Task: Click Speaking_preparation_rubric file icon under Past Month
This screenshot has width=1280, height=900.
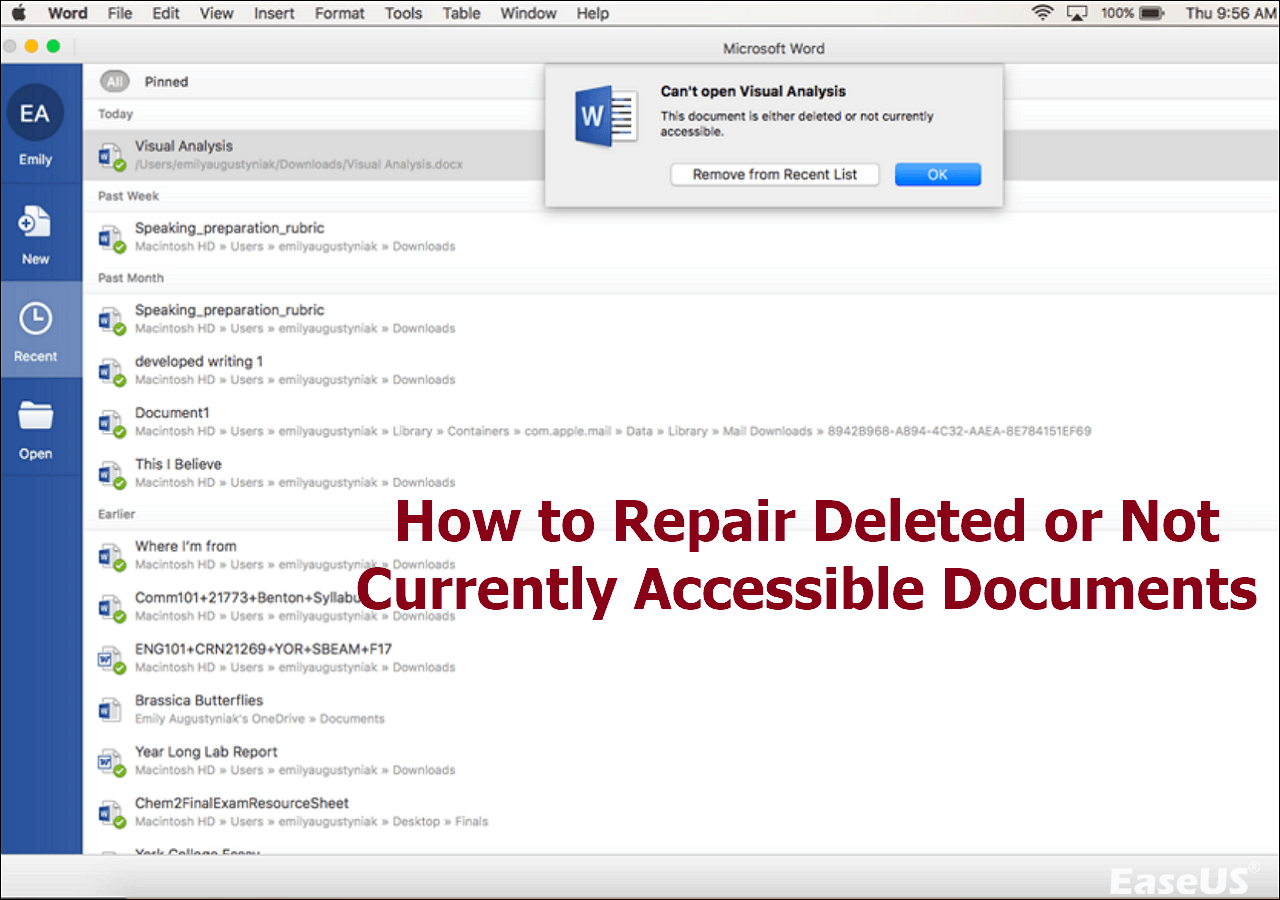Action: 110,319
